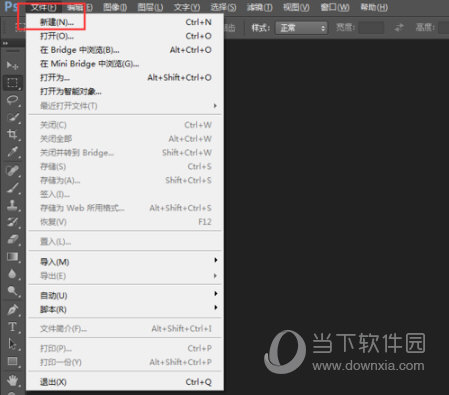Image resolution: width=449 pixels, height=395 pixels.
Task: Select the Lasso tool
Action: 12,100
